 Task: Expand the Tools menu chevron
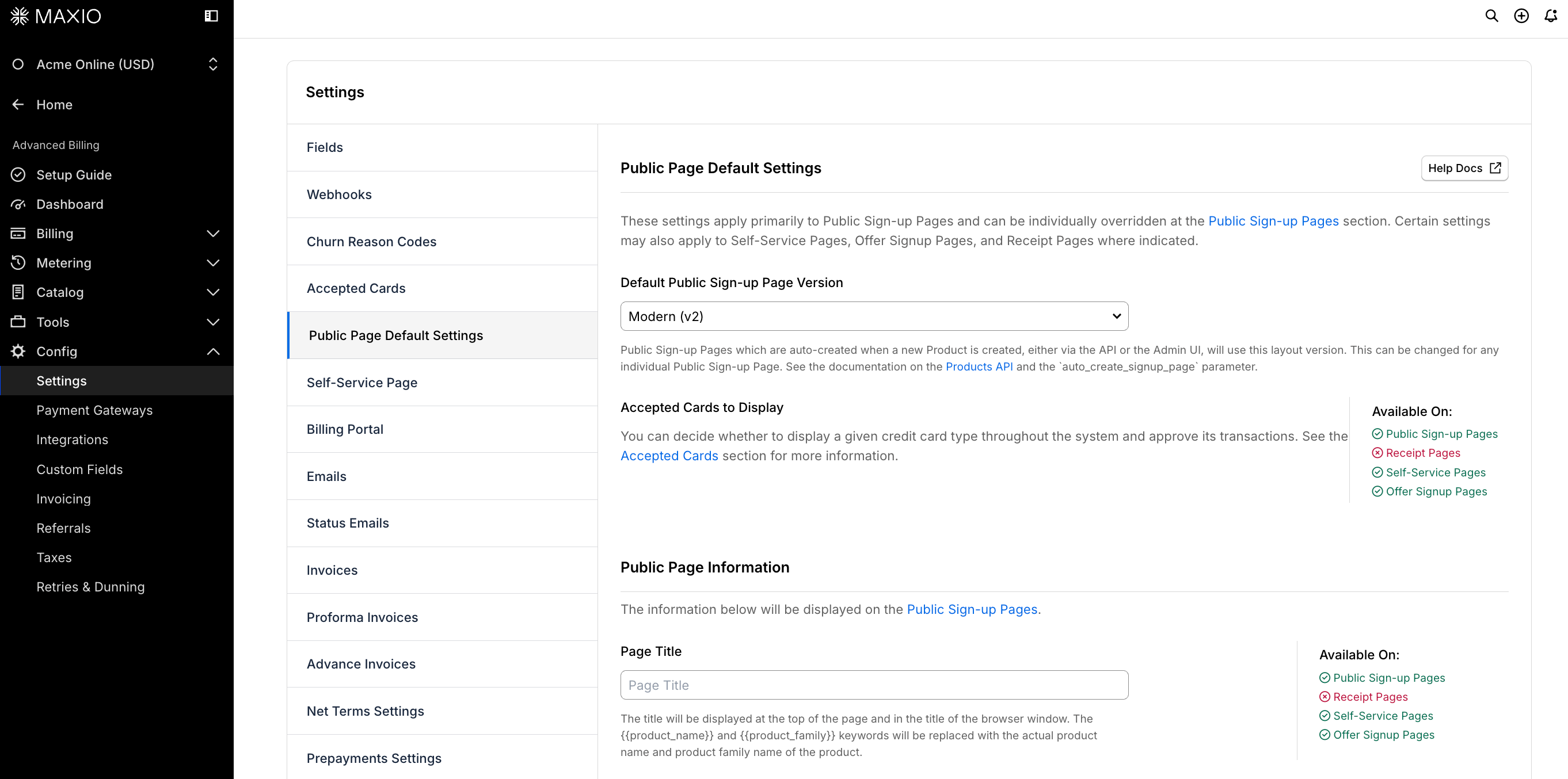(x=213, y=322)
